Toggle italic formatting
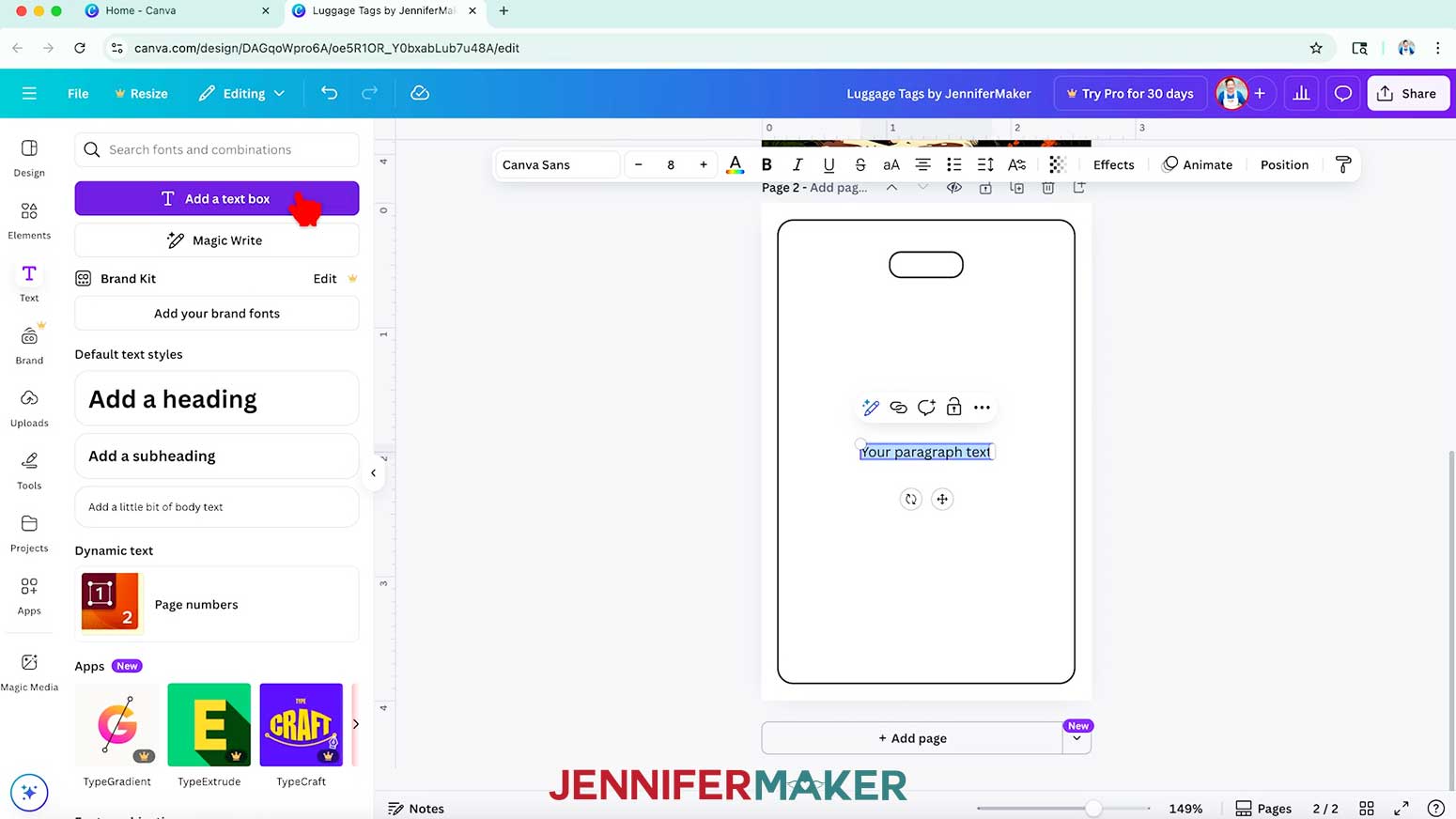Image resolution: width=1456 pixels, height=819 pixels. [798, 164]
